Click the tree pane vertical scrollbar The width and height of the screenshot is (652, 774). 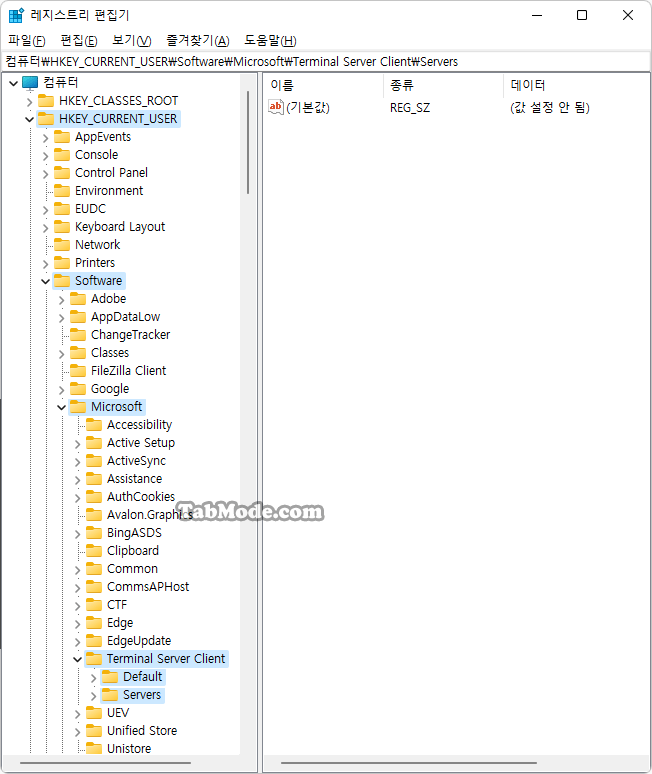click(x=248, y=142)
